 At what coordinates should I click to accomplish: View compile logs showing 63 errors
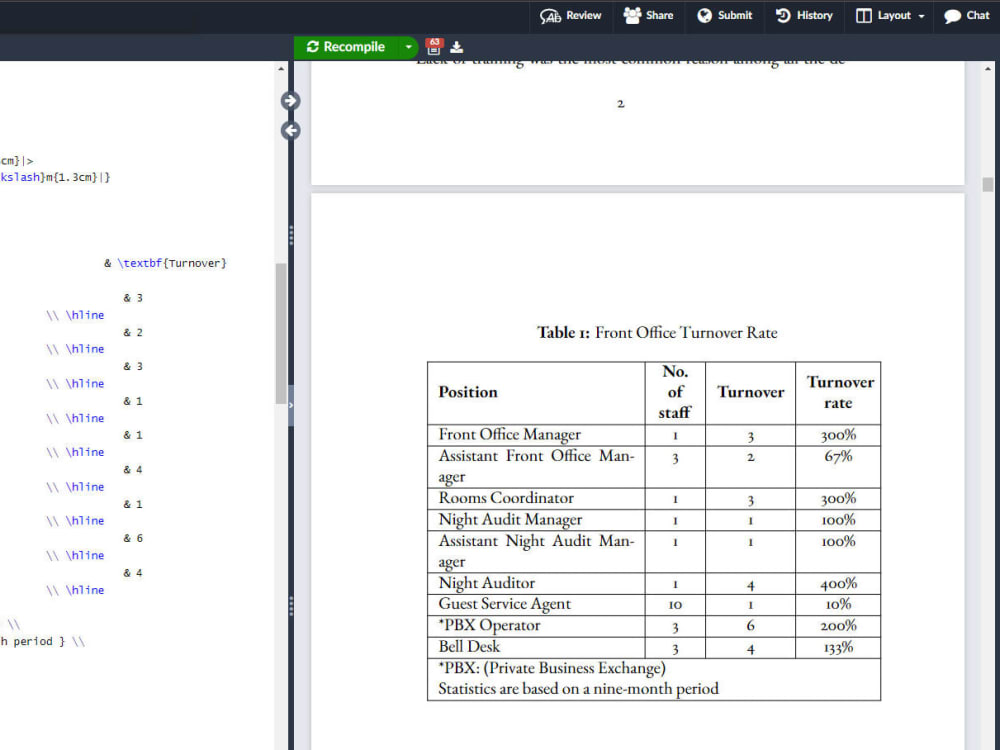point(433,47)
